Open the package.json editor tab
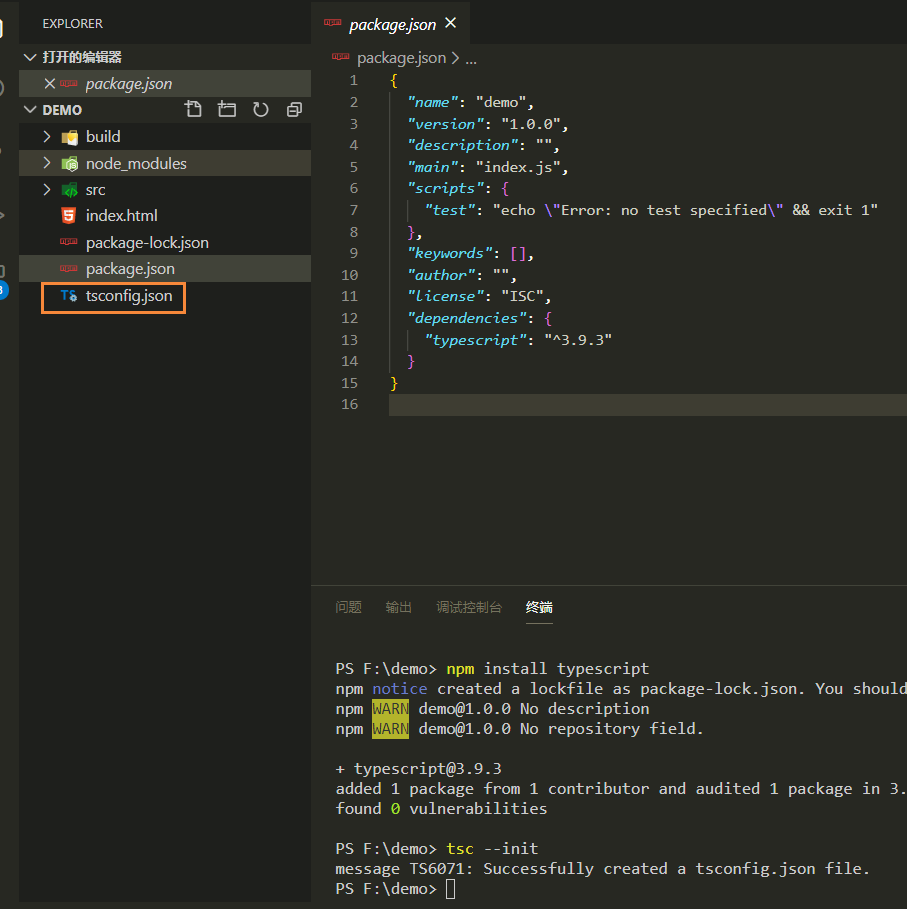Viewport: 907px width, 909px height. (391, 24)
